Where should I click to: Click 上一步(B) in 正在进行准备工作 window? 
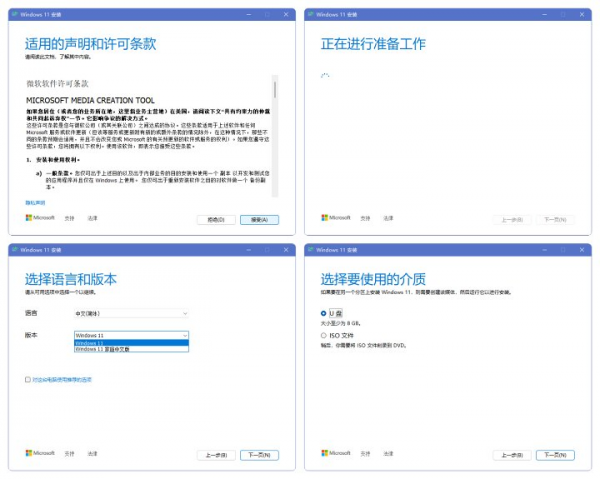tap(512, 220)
